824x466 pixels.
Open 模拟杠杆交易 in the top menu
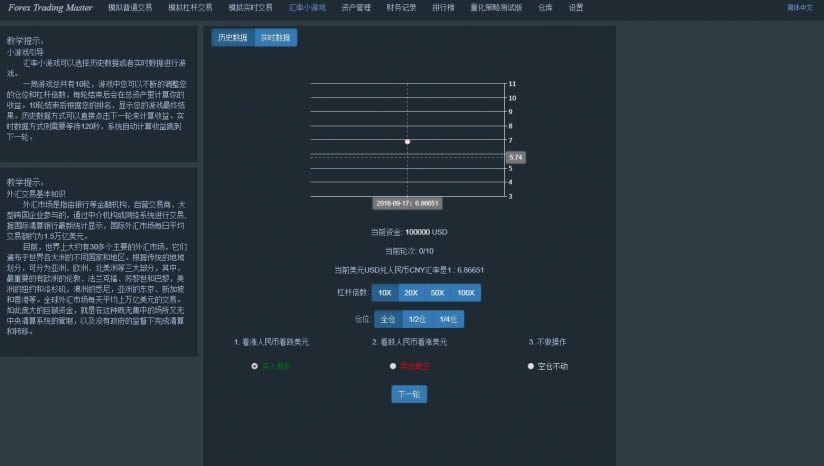[x=190, y=7]
